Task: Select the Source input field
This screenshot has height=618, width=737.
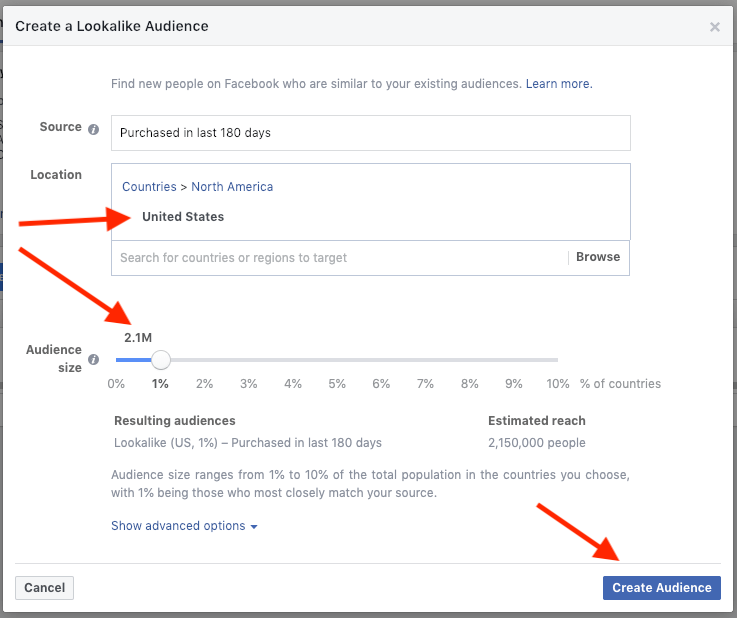Action: [x=371, y=133]
